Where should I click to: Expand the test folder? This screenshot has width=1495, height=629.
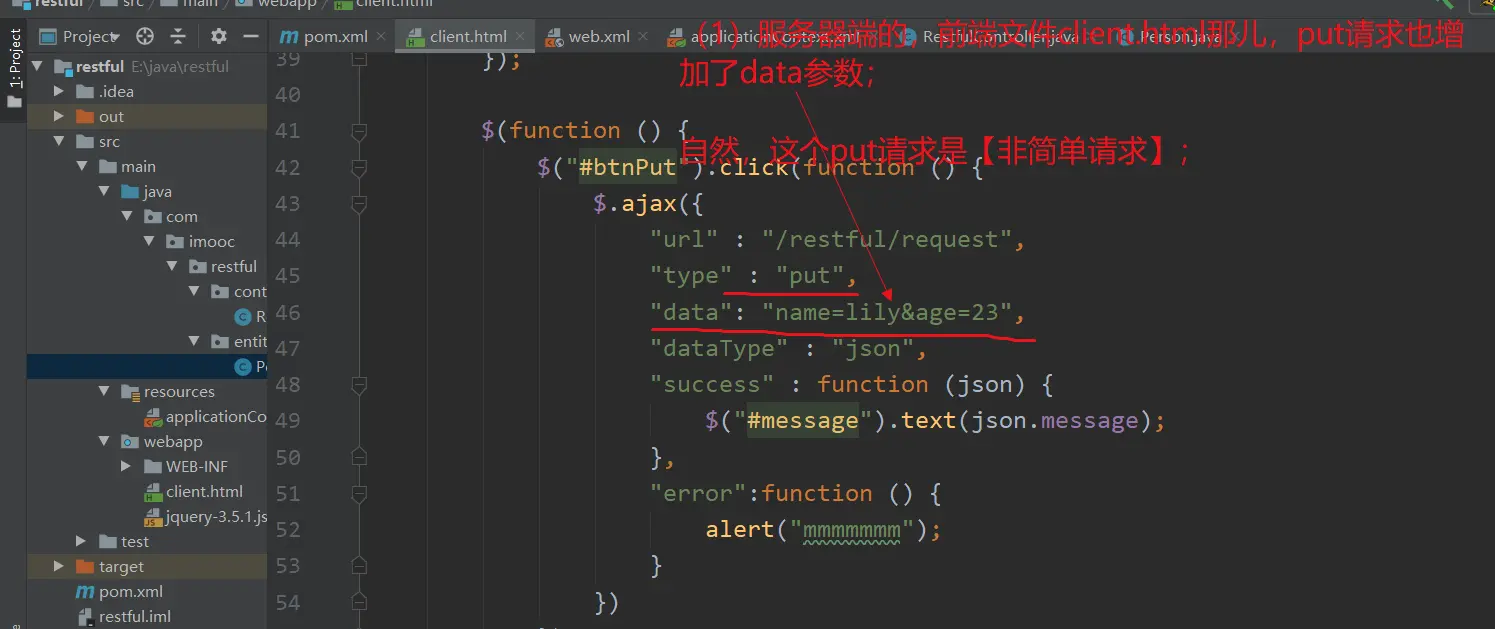(x=82, y=541)
